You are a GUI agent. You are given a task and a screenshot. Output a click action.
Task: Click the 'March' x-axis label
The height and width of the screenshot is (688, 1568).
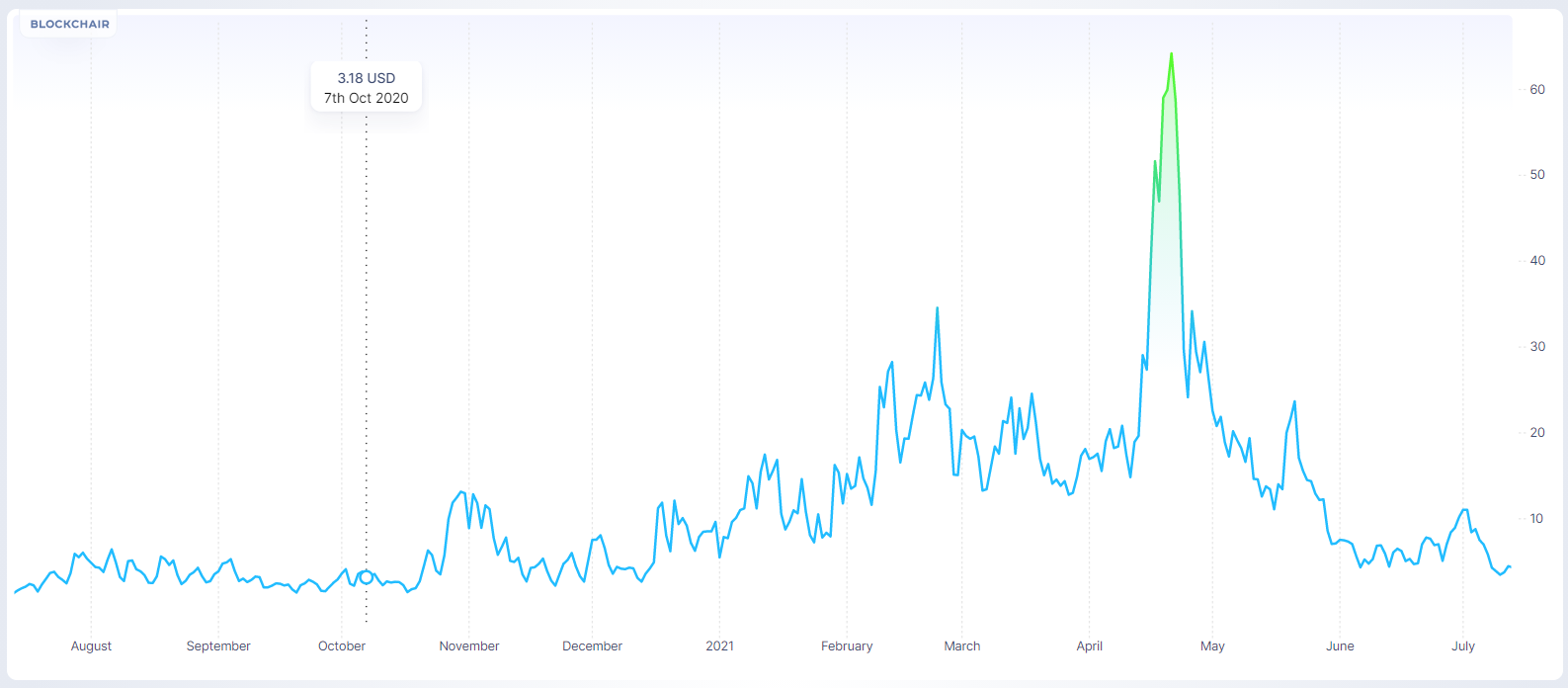pos(962,646)
